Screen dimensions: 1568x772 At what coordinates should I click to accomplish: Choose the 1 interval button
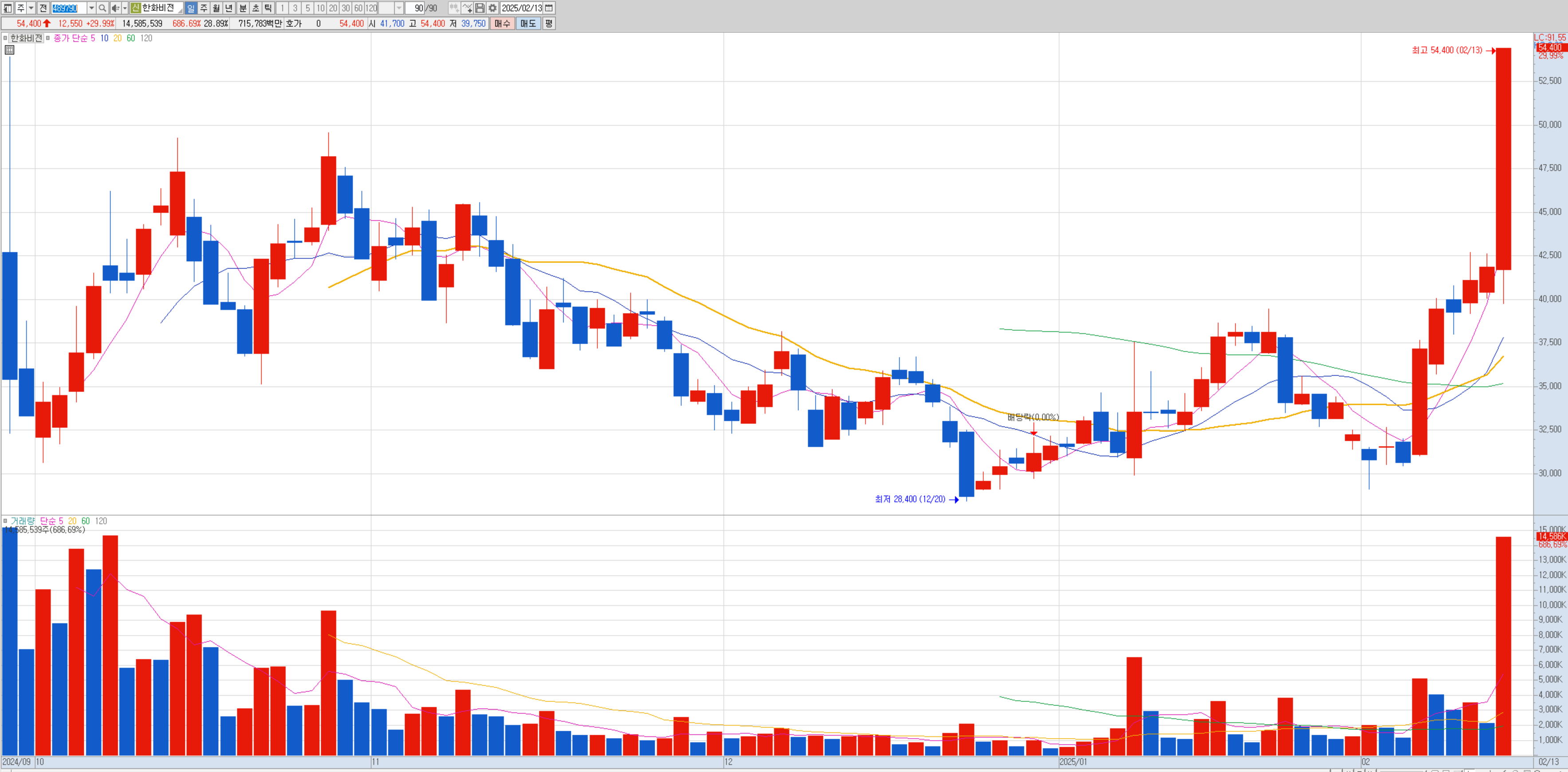coord(282,8)
